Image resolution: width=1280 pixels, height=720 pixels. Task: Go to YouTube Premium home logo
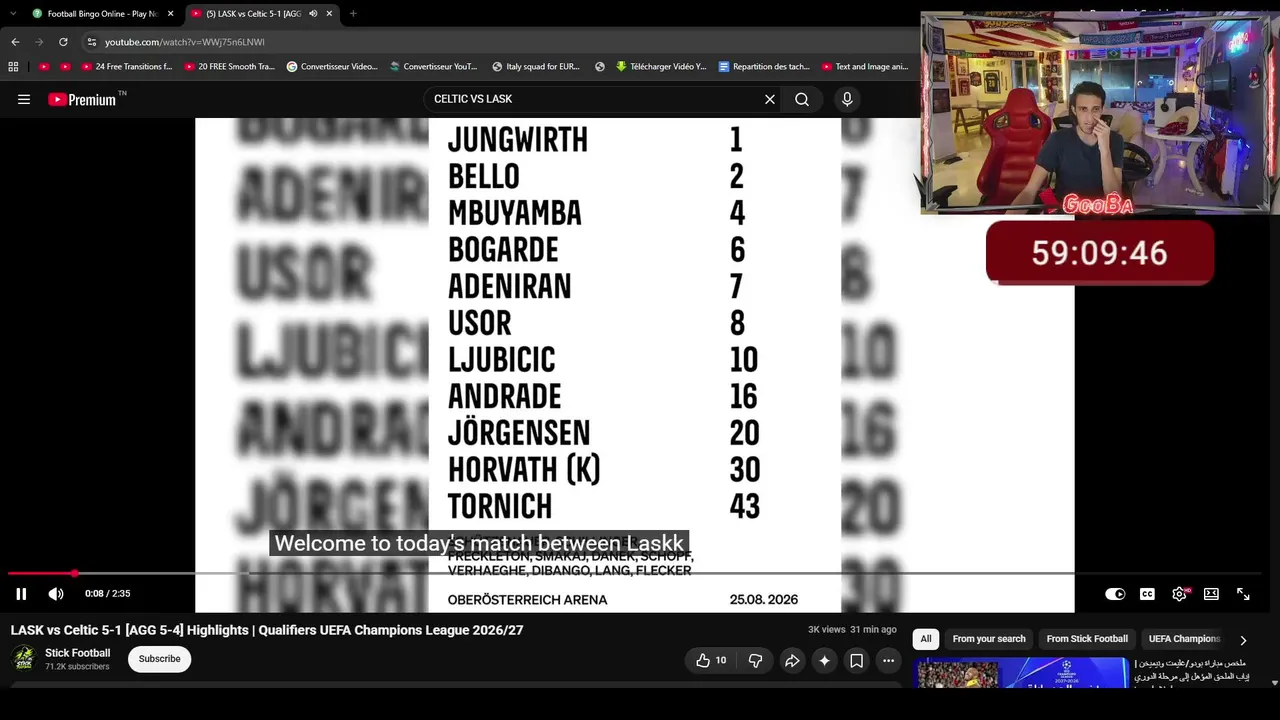[82, 99]
